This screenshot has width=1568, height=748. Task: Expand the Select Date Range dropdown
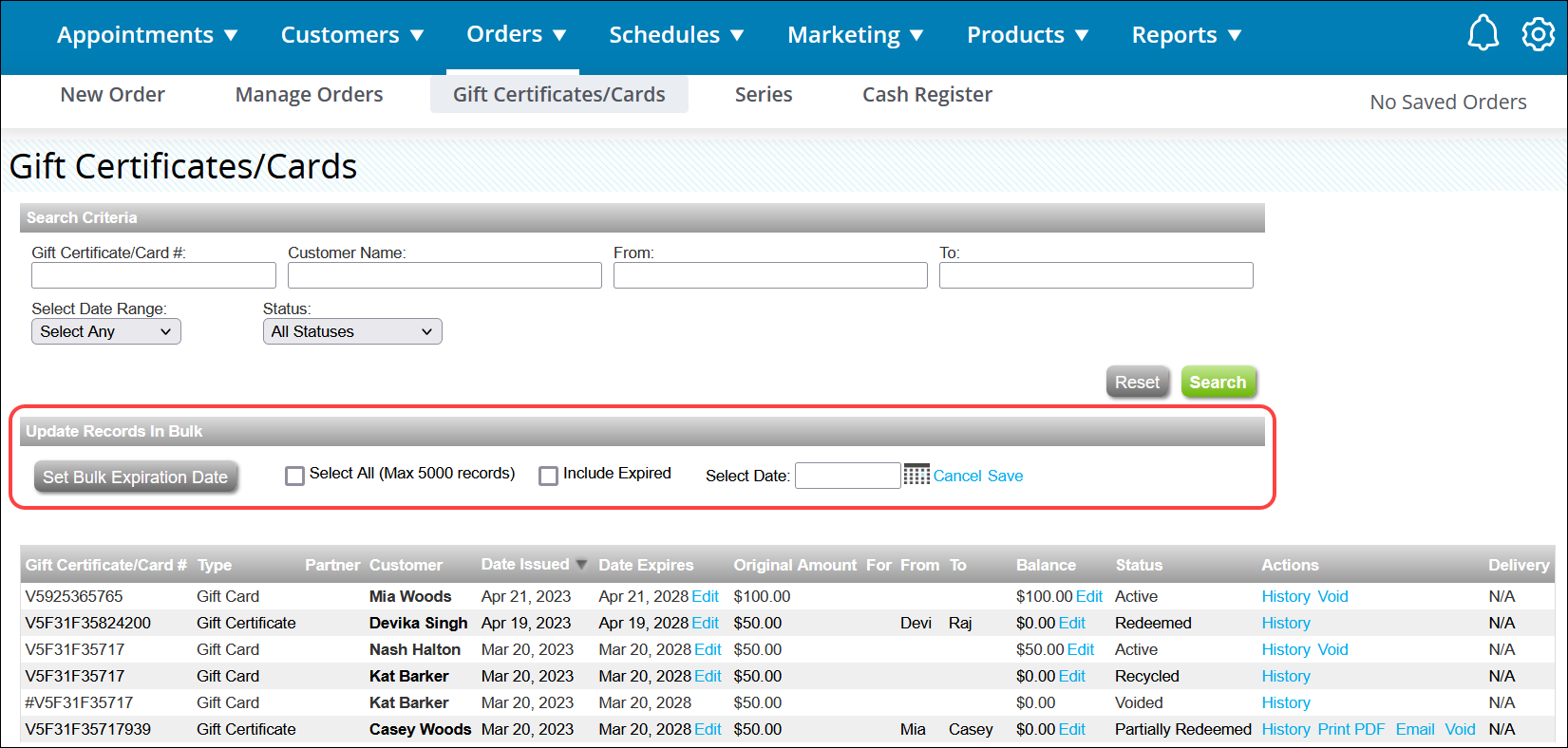(105, 331)
